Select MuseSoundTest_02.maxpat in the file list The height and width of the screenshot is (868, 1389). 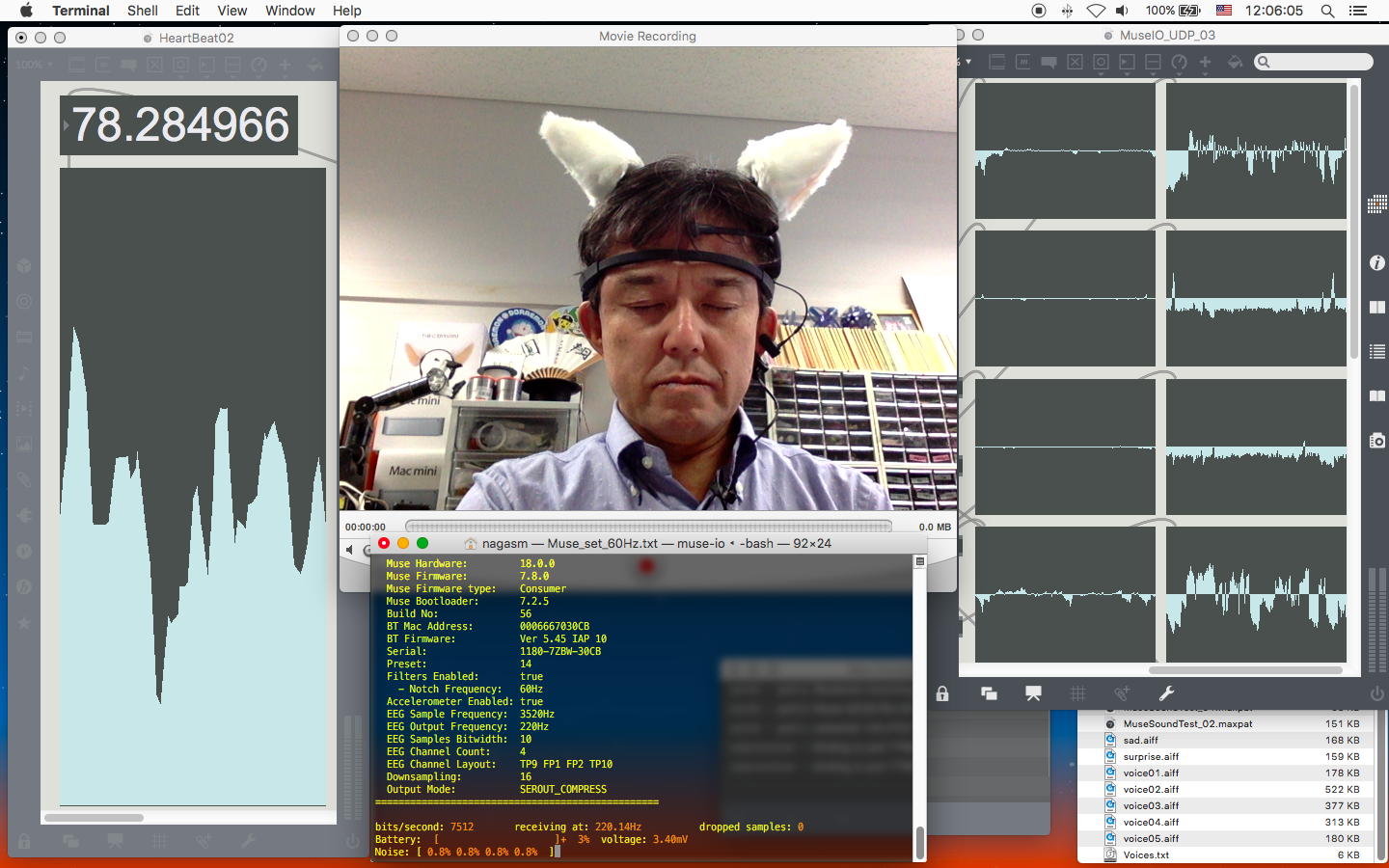tap(1187, 723)
